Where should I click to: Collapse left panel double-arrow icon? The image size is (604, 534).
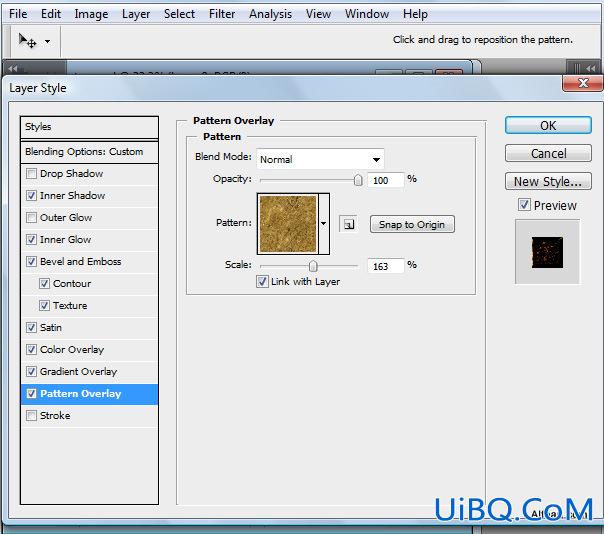pyautogui.click(x=13, y=69)
